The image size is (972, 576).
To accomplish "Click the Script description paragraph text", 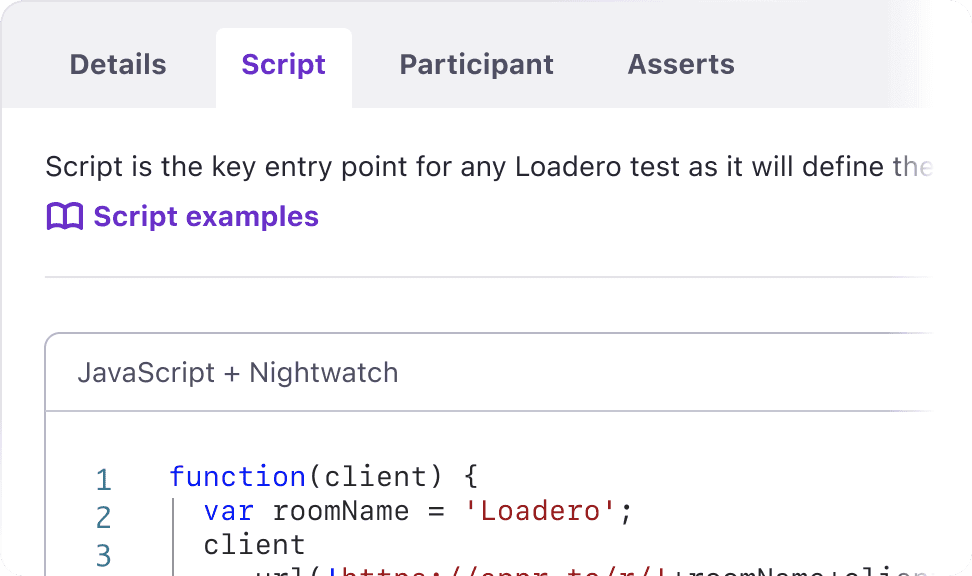I will coord(488,167).
